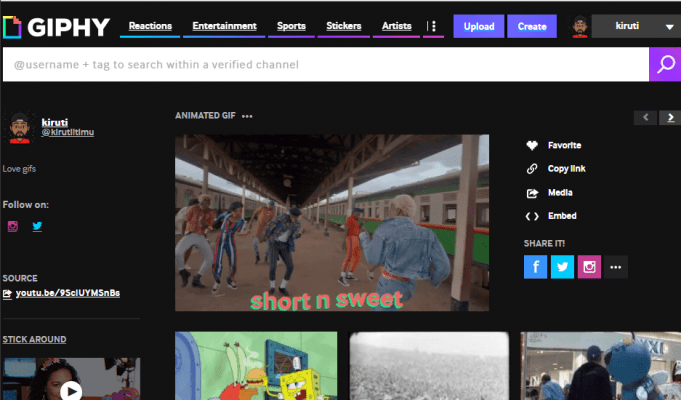The image size is (681, 400).
Task: Click the 'ANIMATED GIF' heading
Action: point(205,116)
